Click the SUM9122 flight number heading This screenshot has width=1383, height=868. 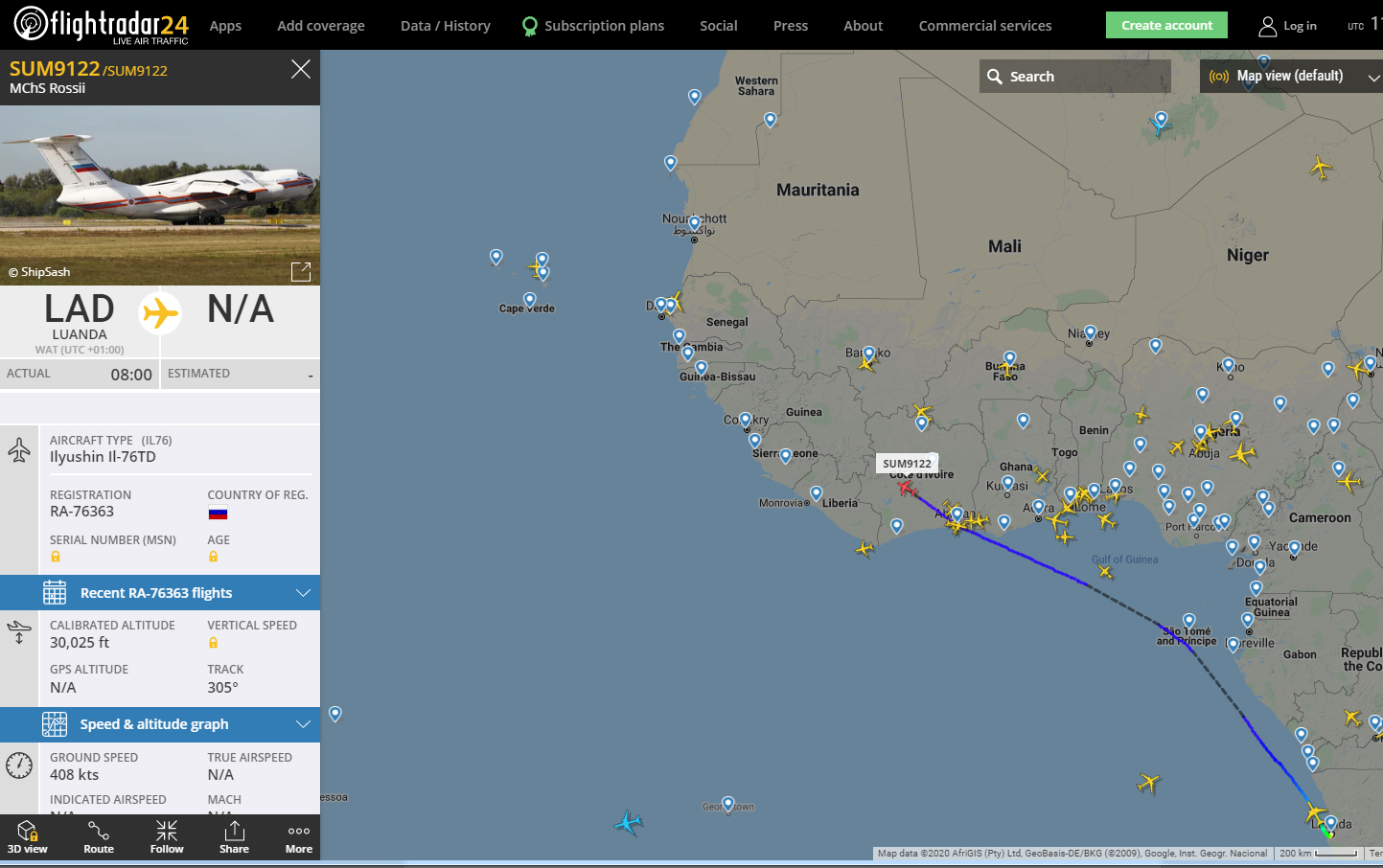tap(55, 68)
